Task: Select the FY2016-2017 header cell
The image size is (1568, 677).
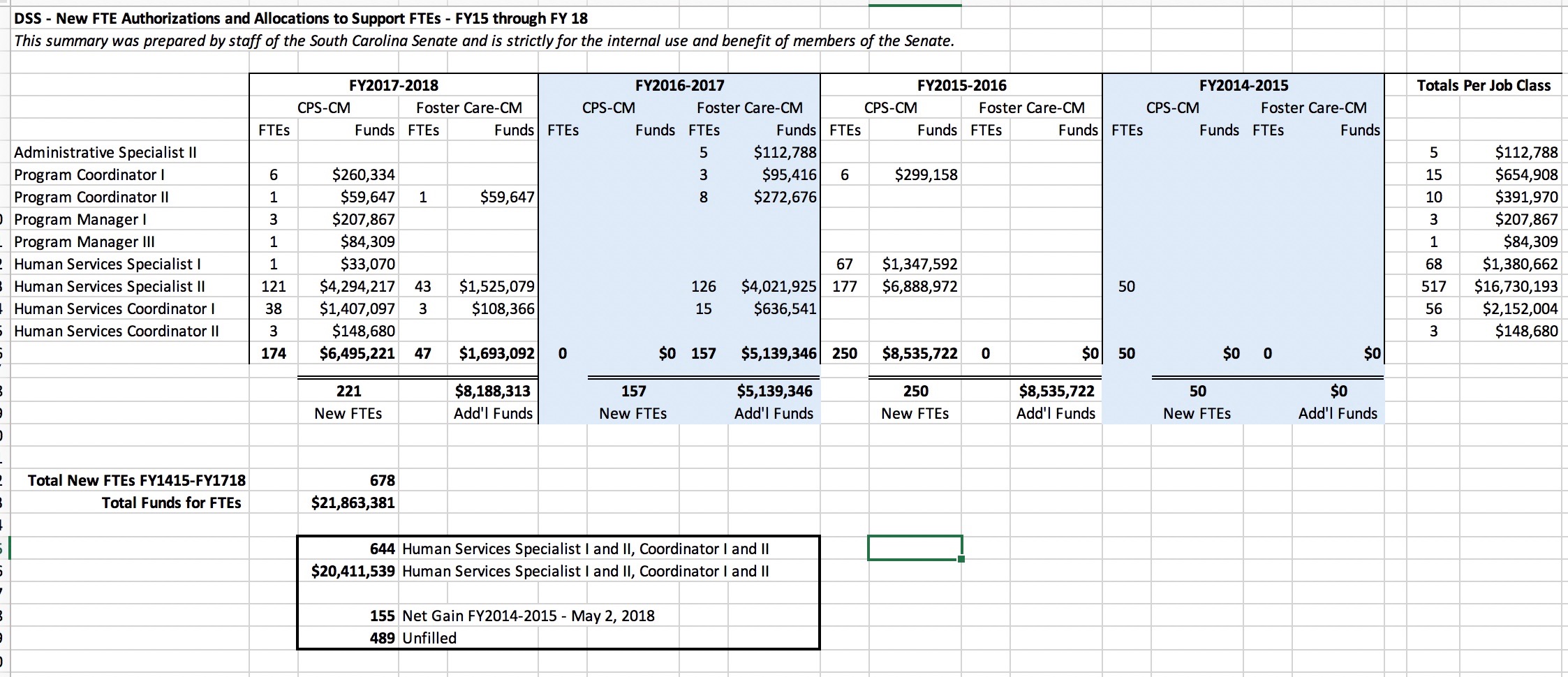Action: 679,85
